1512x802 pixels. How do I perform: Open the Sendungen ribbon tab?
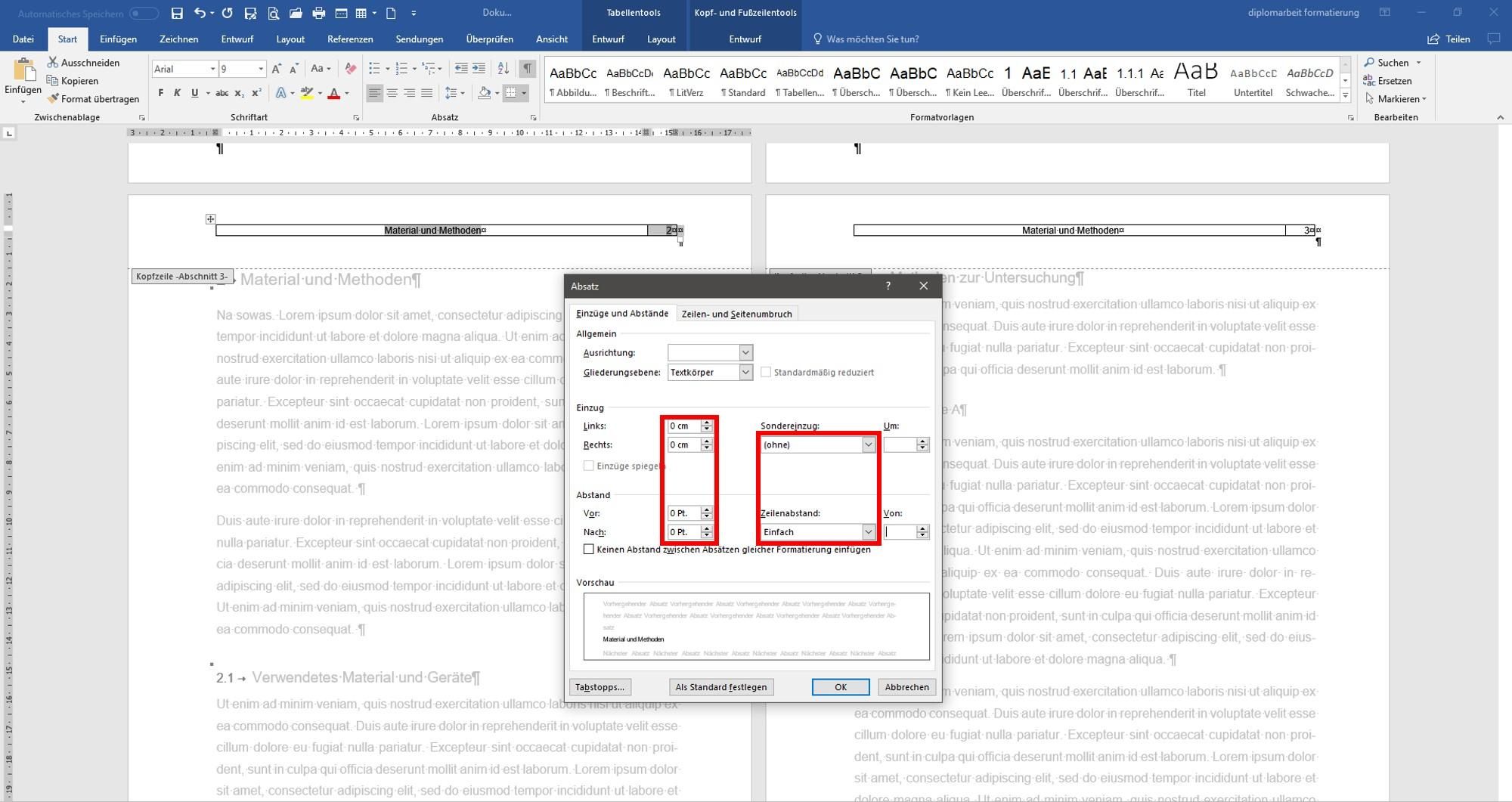(420, 39)
